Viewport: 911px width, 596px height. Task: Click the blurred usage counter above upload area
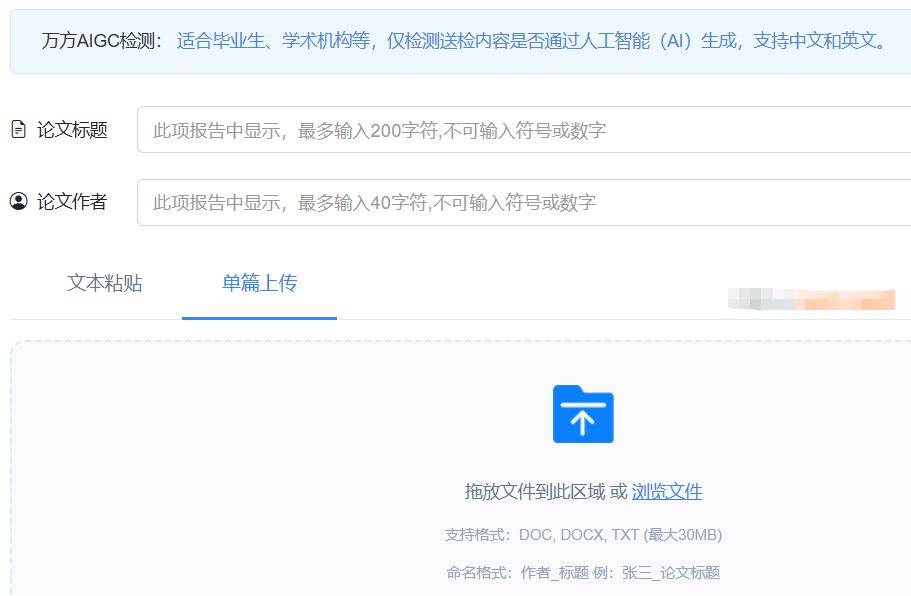812,299
